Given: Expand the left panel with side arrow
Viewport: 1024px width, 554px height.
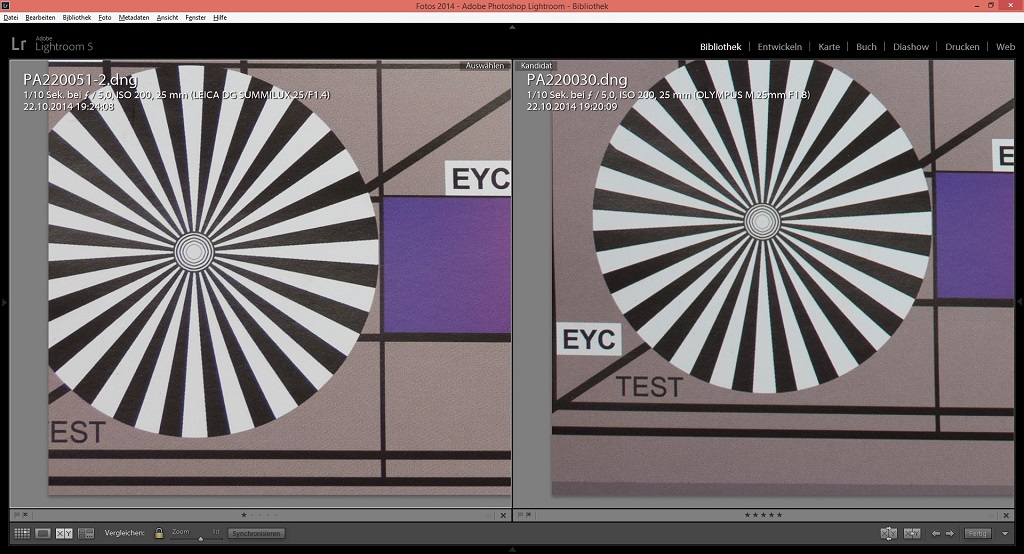Looking at the screenshot, I should point(4,301).
